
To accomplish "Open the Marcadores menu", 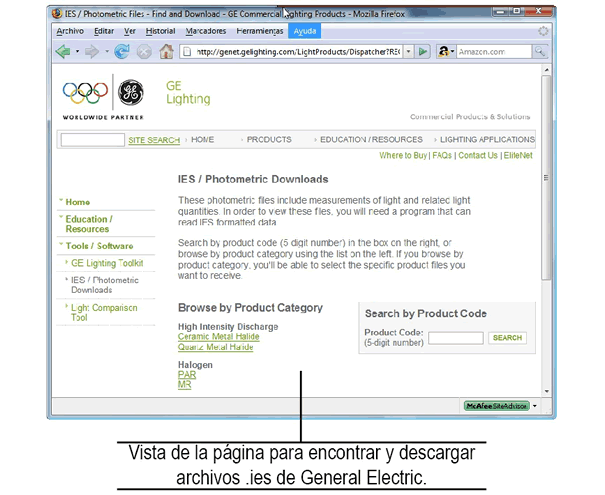I will coord(205,31).
